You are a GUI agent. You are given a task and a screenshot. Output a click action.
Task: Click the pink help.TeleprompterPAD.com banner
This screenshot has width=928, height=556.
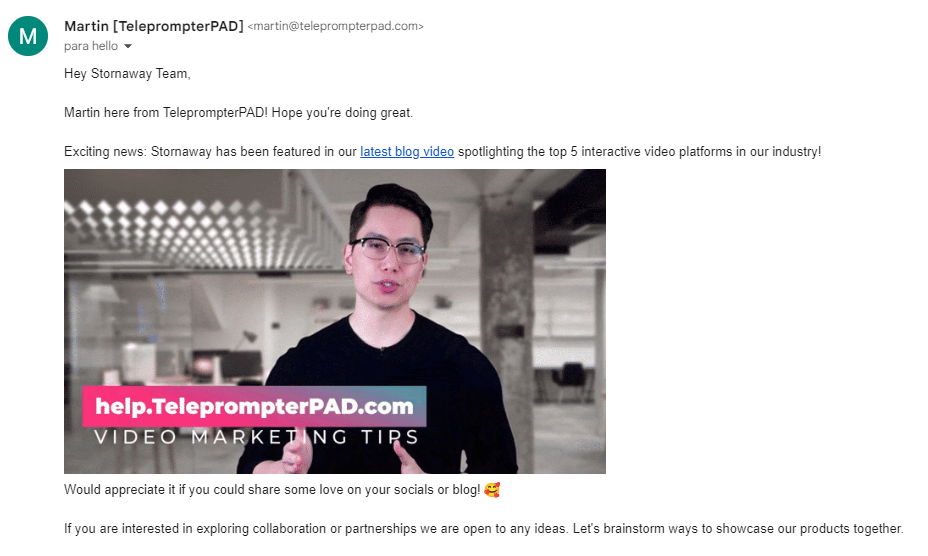[254, 406]
